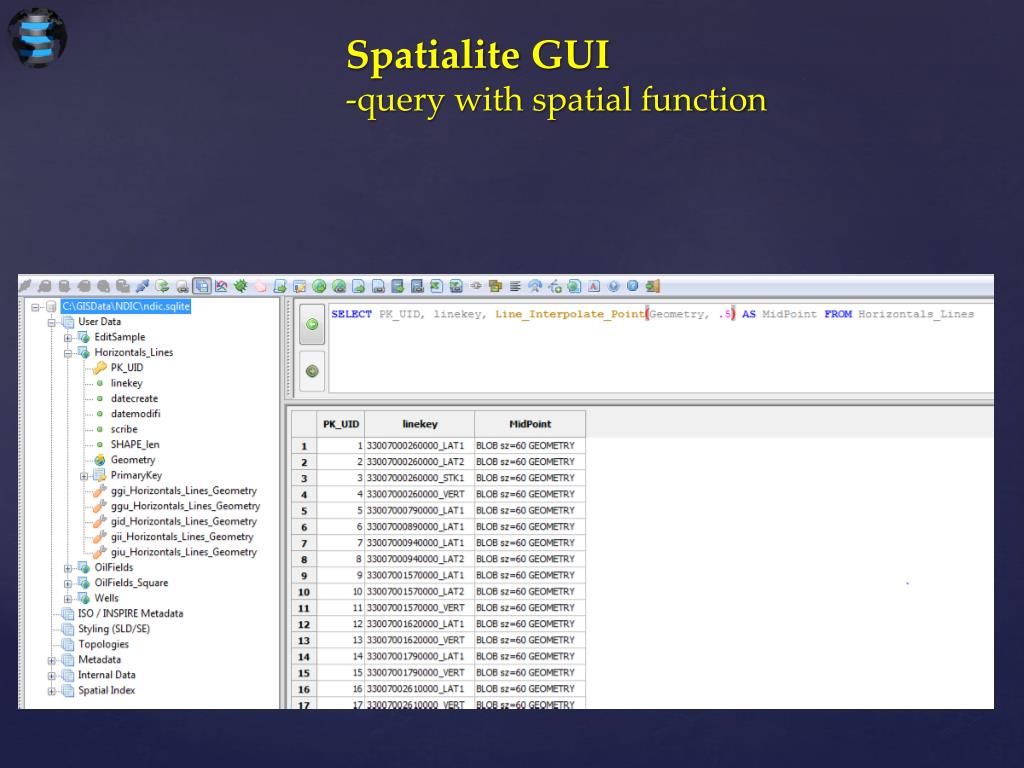Click cell 33007000260000_STK1
The width and height of the screenshot is (1024, 768).
click(420, 478)
